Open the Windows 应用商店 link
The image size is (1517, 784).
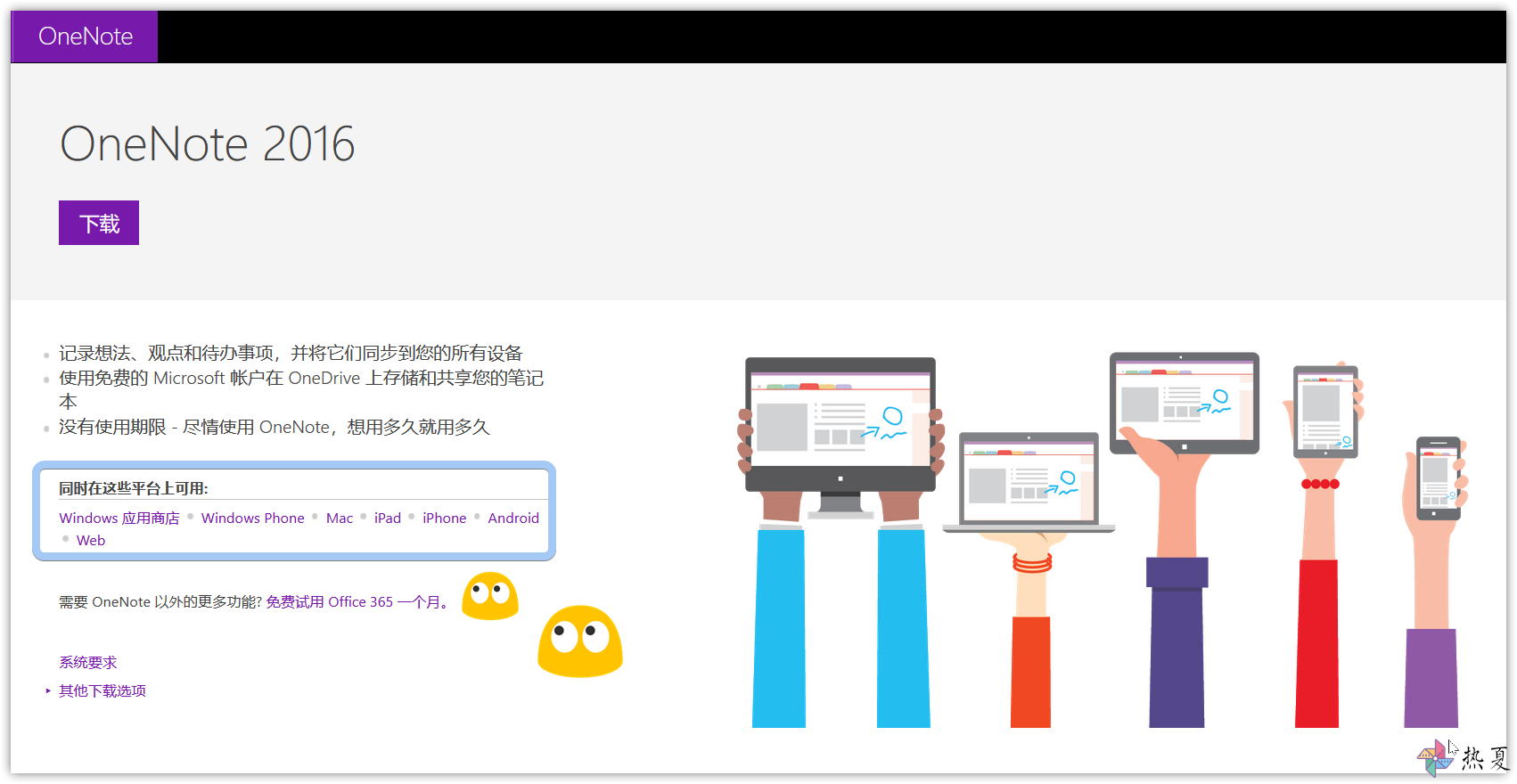pos(119,518)
